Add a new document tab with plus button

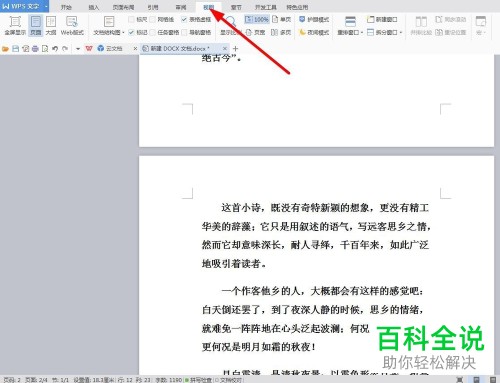point(235,49)
